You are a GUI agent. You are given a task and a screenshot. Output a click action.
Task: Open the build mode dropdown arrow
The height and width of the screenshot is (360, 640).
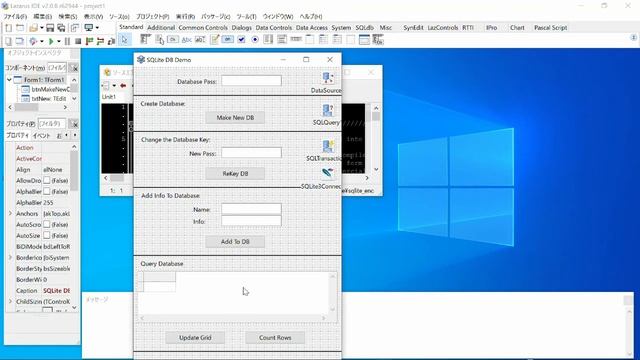(41, 42)
